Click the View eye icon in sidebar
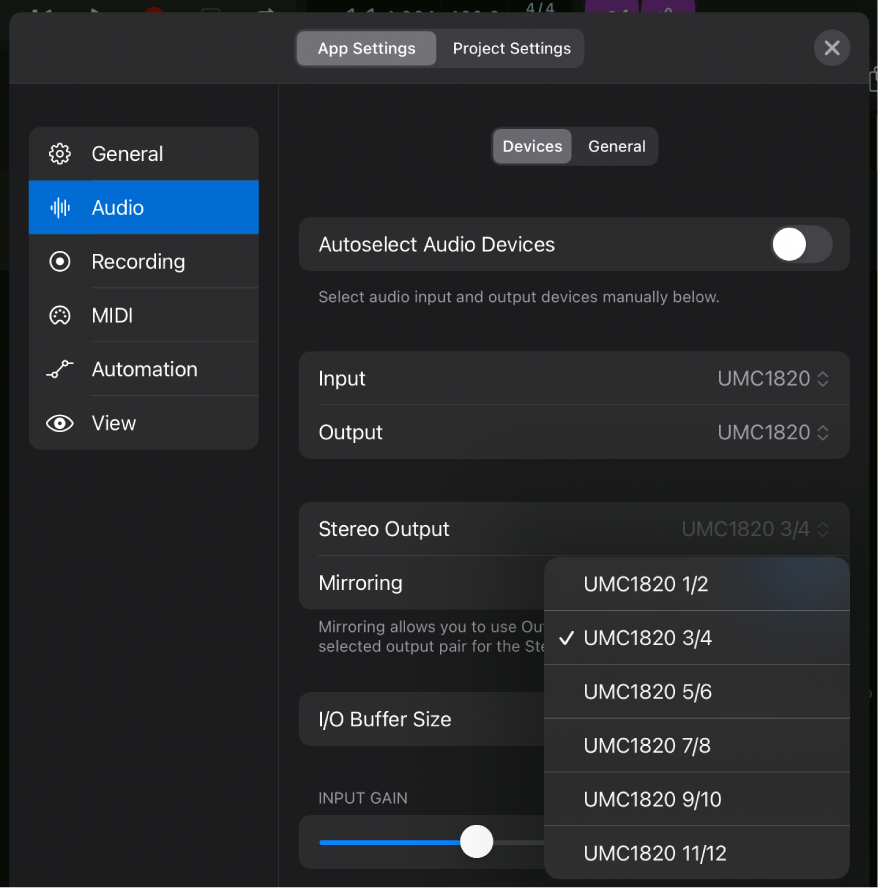 point(59,423)
